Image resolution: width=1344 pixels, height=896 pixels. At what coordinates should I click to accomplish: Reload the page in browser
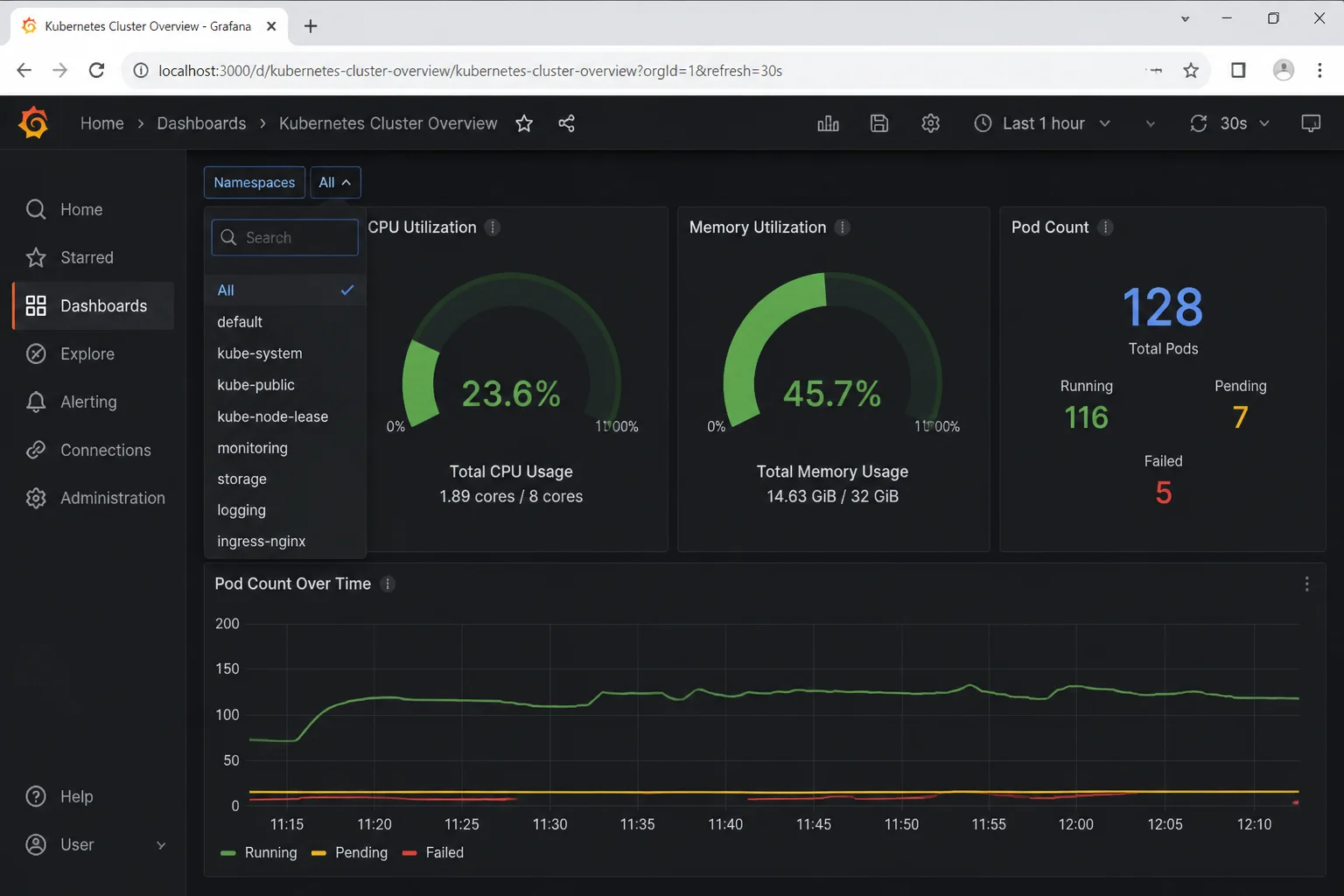pyautogui.click(x=97, y=70)
